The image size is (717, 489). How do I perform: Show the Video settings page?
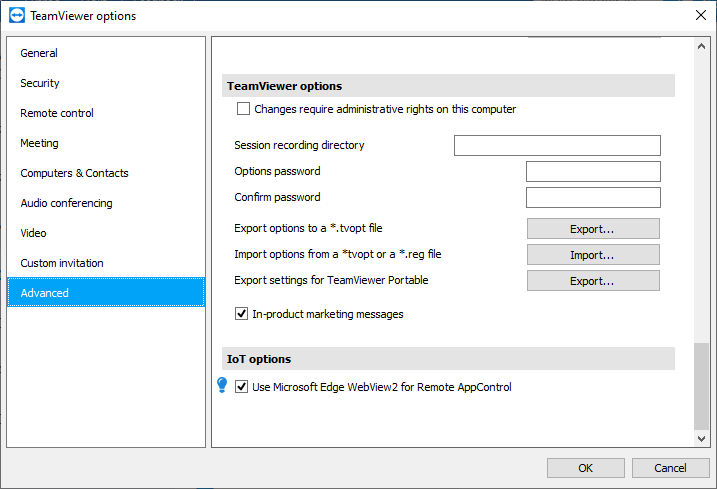coord(106,233)
